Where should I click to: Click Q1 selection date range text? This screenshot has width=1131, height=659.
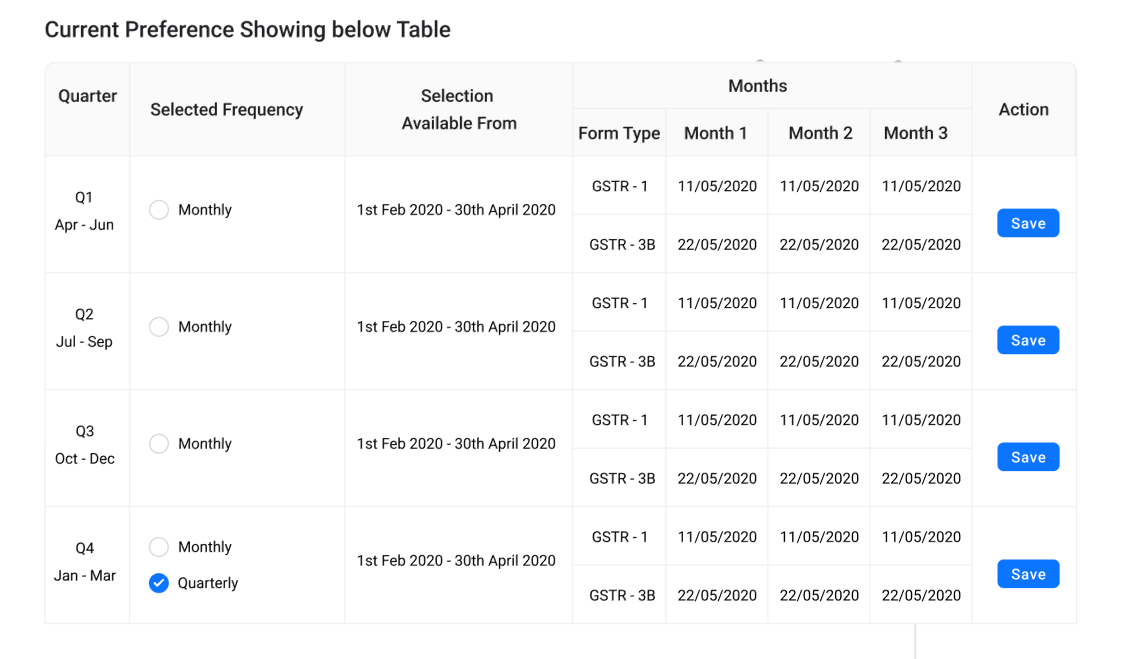[456, 210]
